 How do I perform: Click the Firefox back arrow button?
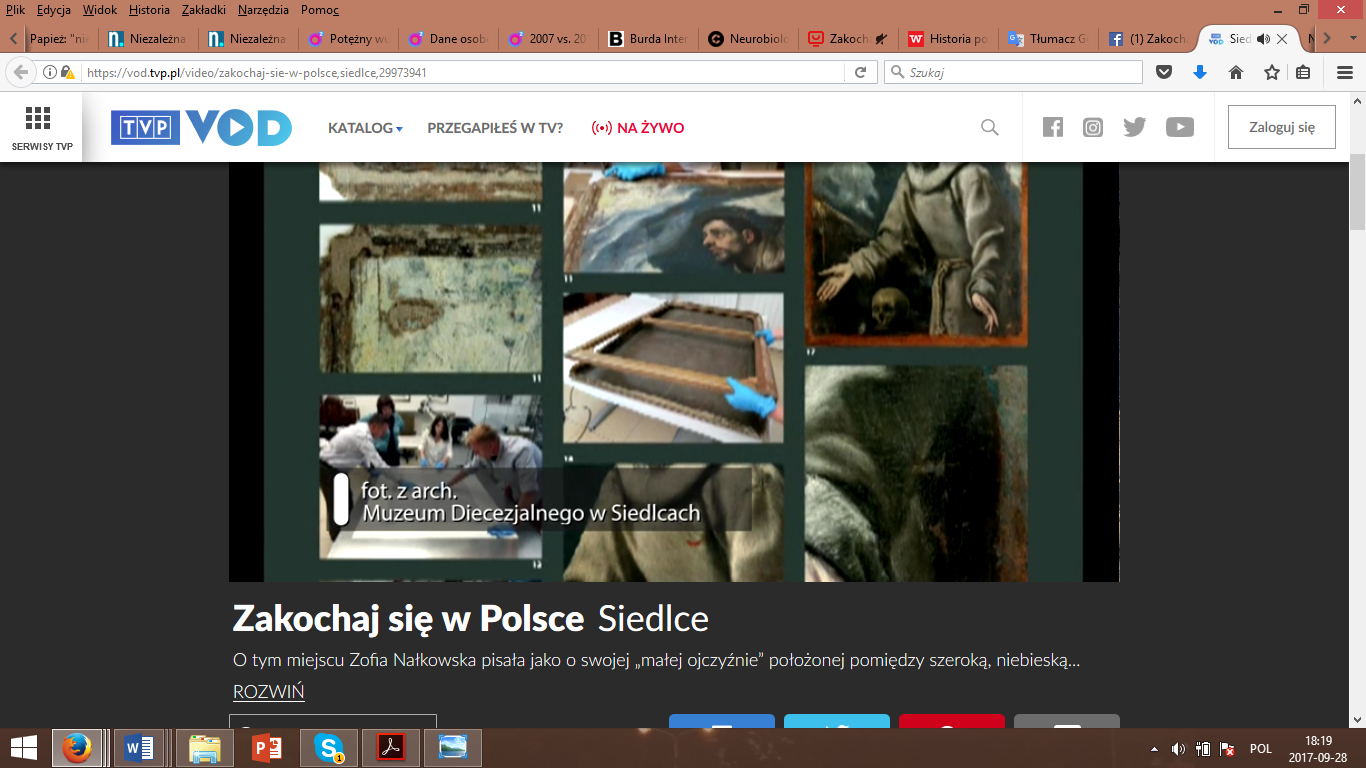tap(21, 72)
